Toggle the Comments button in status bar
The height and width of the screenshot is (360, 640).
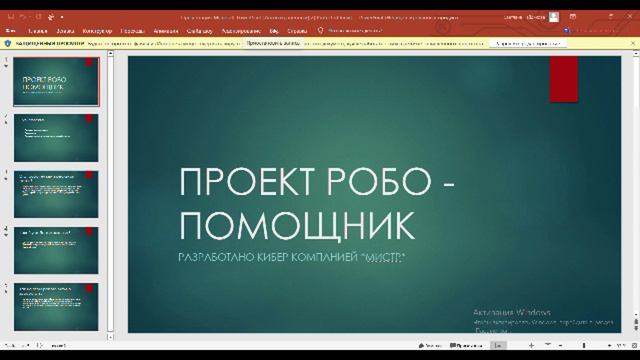(x=466, y=346)
